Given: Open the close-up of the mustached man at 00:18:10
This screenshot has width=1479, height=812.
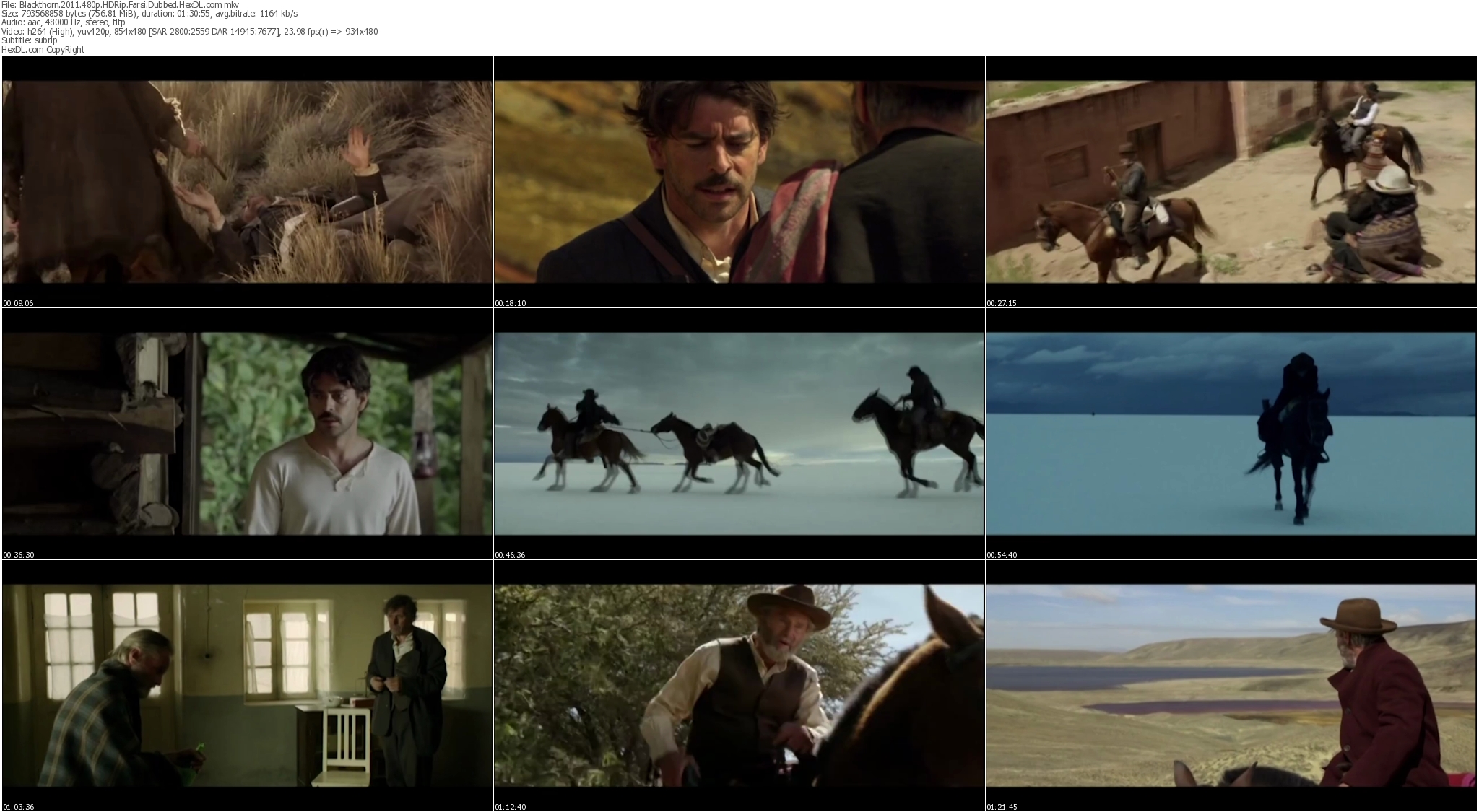Looking at the screenshot, I should [739, 181].
